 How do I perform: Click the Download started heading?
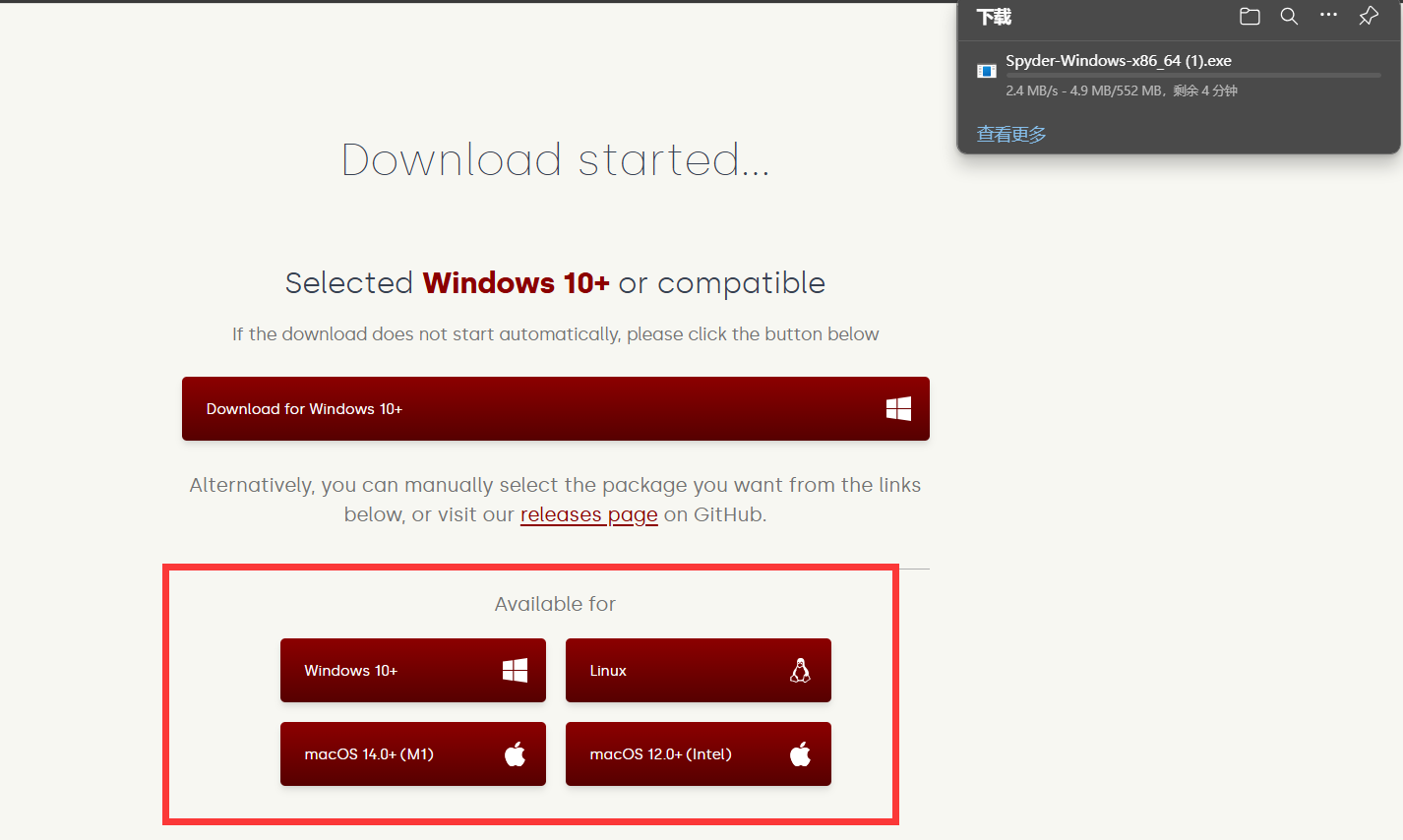[556, 159]
